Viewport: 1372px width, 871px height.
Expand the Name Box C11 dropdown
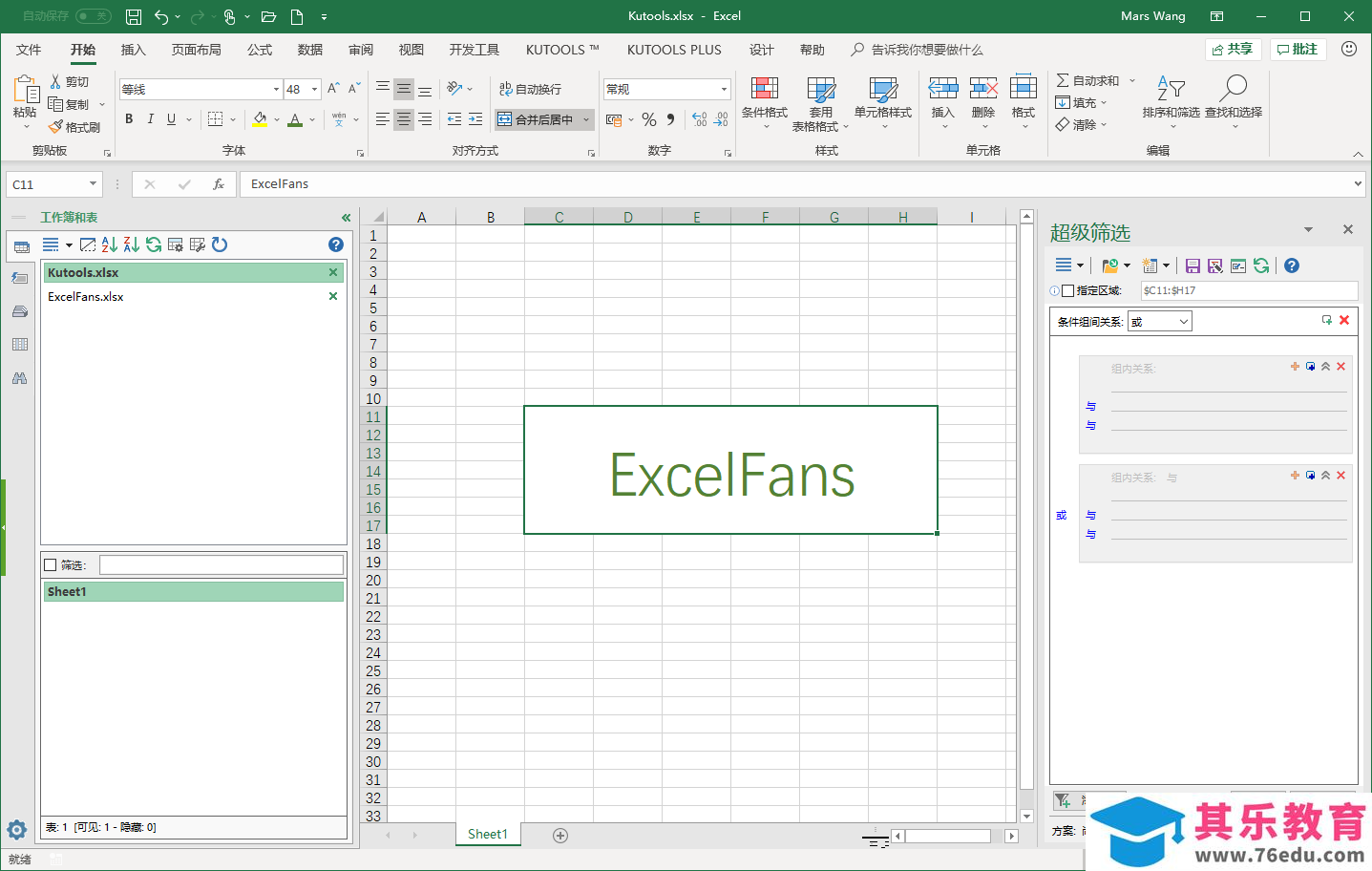(93, 184)
